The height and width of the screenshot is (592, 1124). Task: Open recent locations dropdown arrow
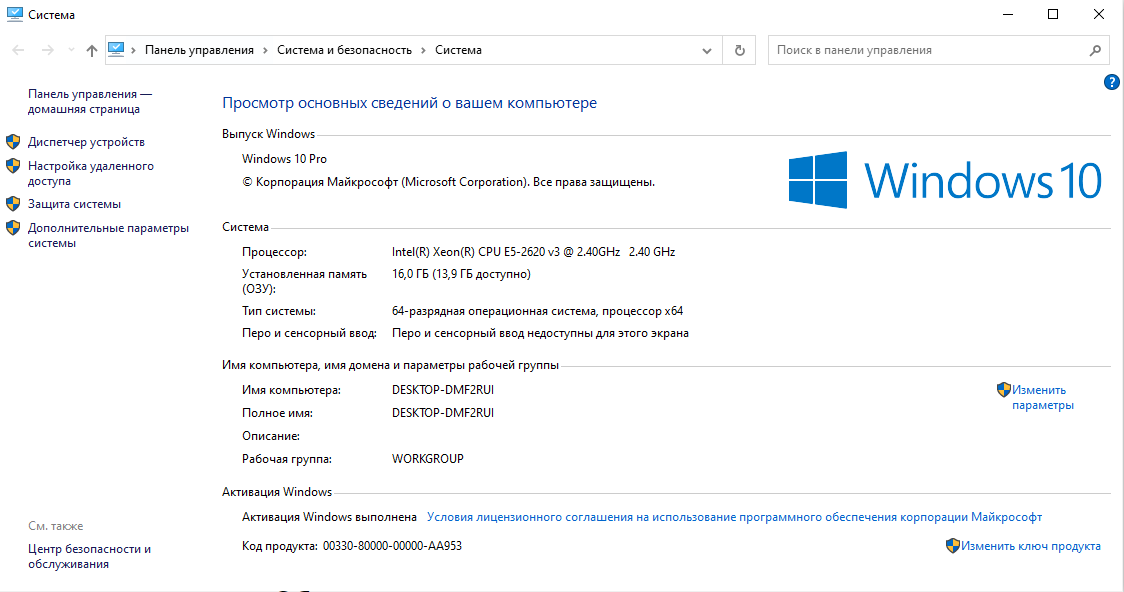click(71, 50)
